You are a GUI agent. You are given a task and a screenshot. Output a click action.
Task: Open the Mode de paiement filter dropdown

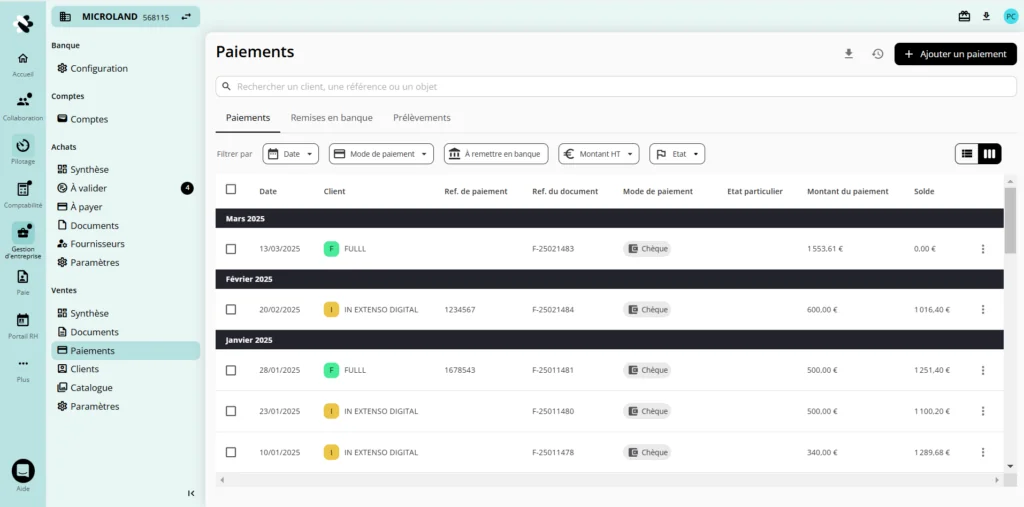(x=381, y=154)
